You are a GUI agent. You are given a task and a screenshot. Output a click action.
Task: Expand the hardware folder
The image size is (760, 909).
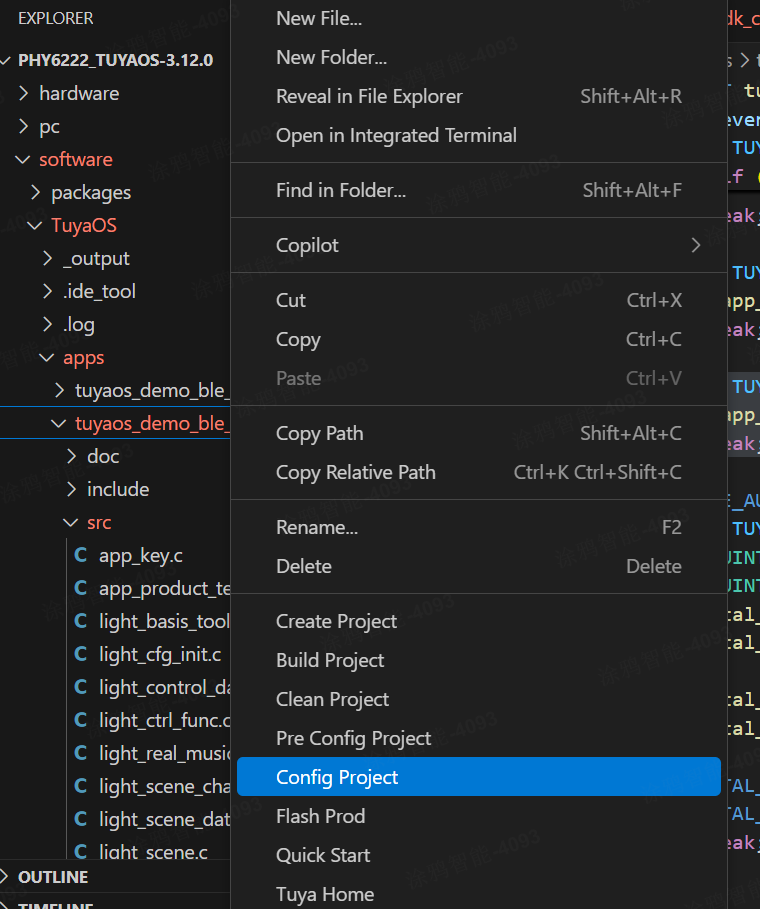tap(24, 94)
